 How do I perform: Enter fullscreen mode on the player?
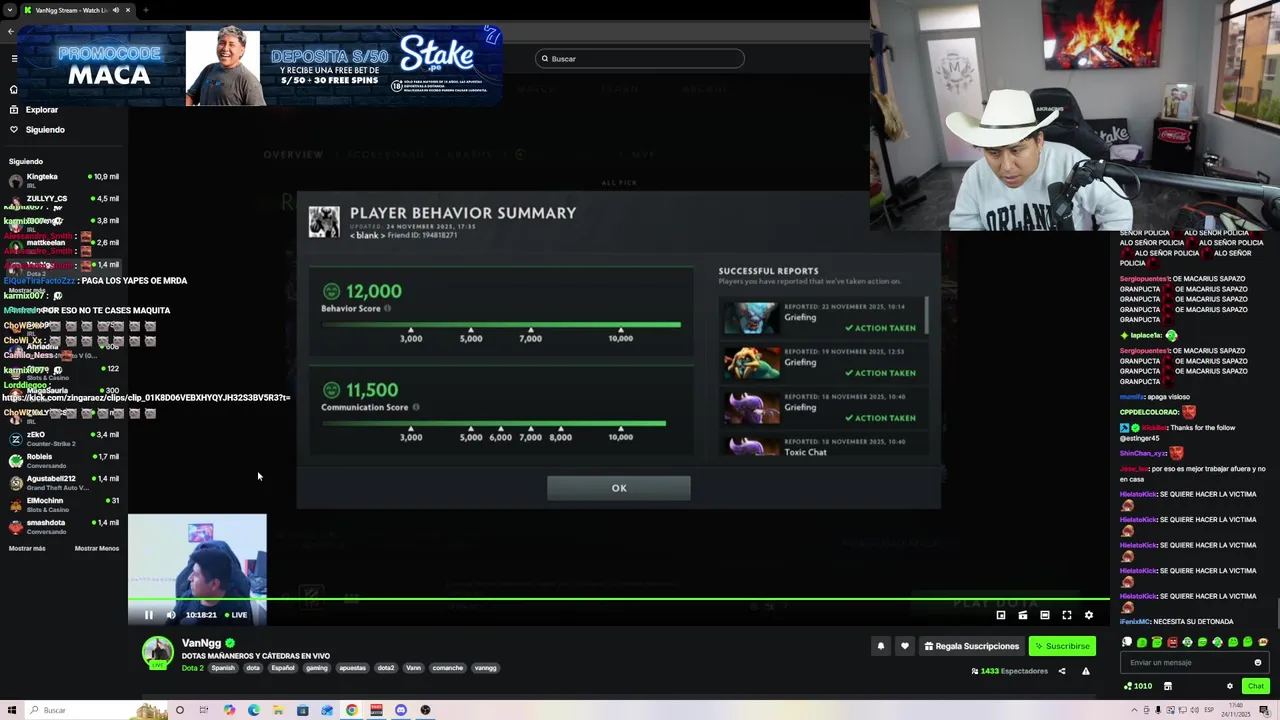click(1067, 615)
